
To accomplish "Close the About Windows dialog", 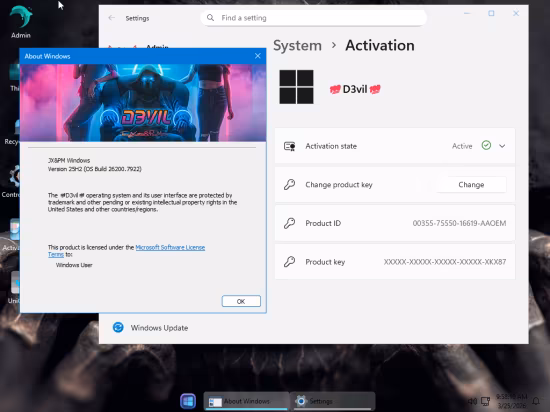I will point(258,56).
